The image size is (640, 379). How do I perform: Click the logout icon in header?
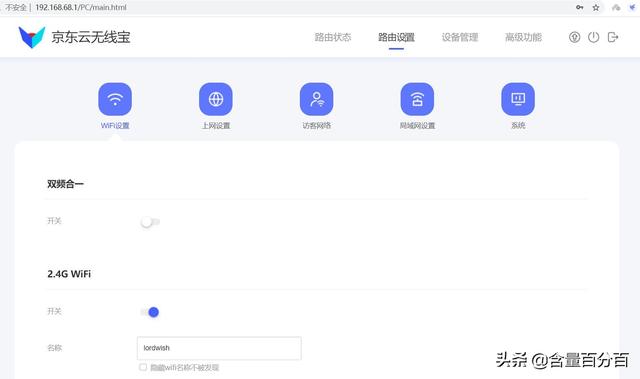click(613, 37)
